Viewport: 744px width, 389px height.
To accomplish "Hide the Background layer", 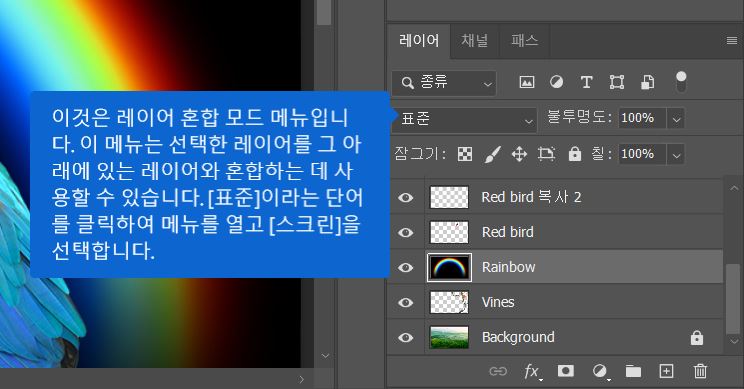I will tap(405, 338).
